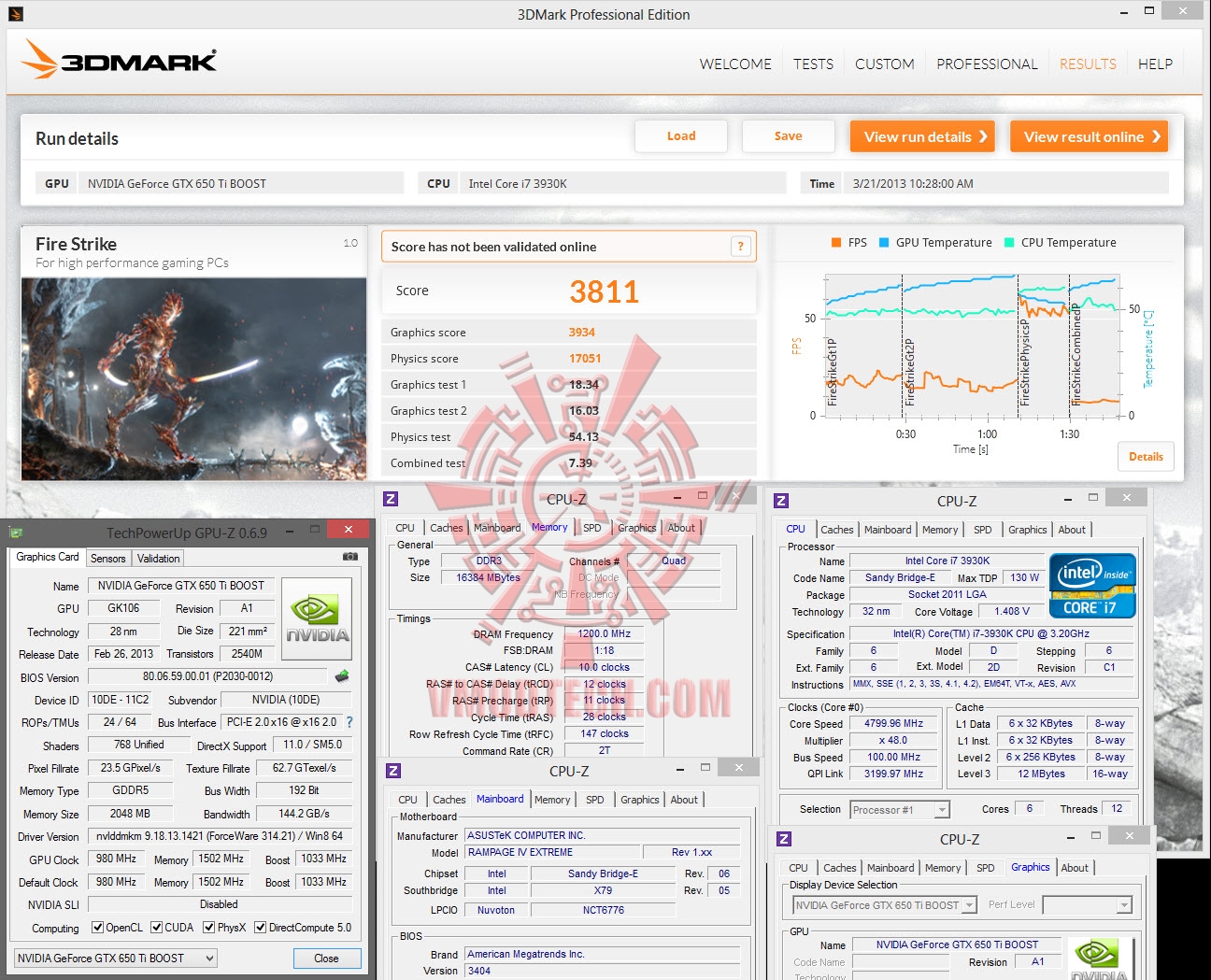Image resolution: width=1211 pixels, height=980 pixels.
Task: Go to the TESTS section in 3DMark
Action: (x=813, y=64)
